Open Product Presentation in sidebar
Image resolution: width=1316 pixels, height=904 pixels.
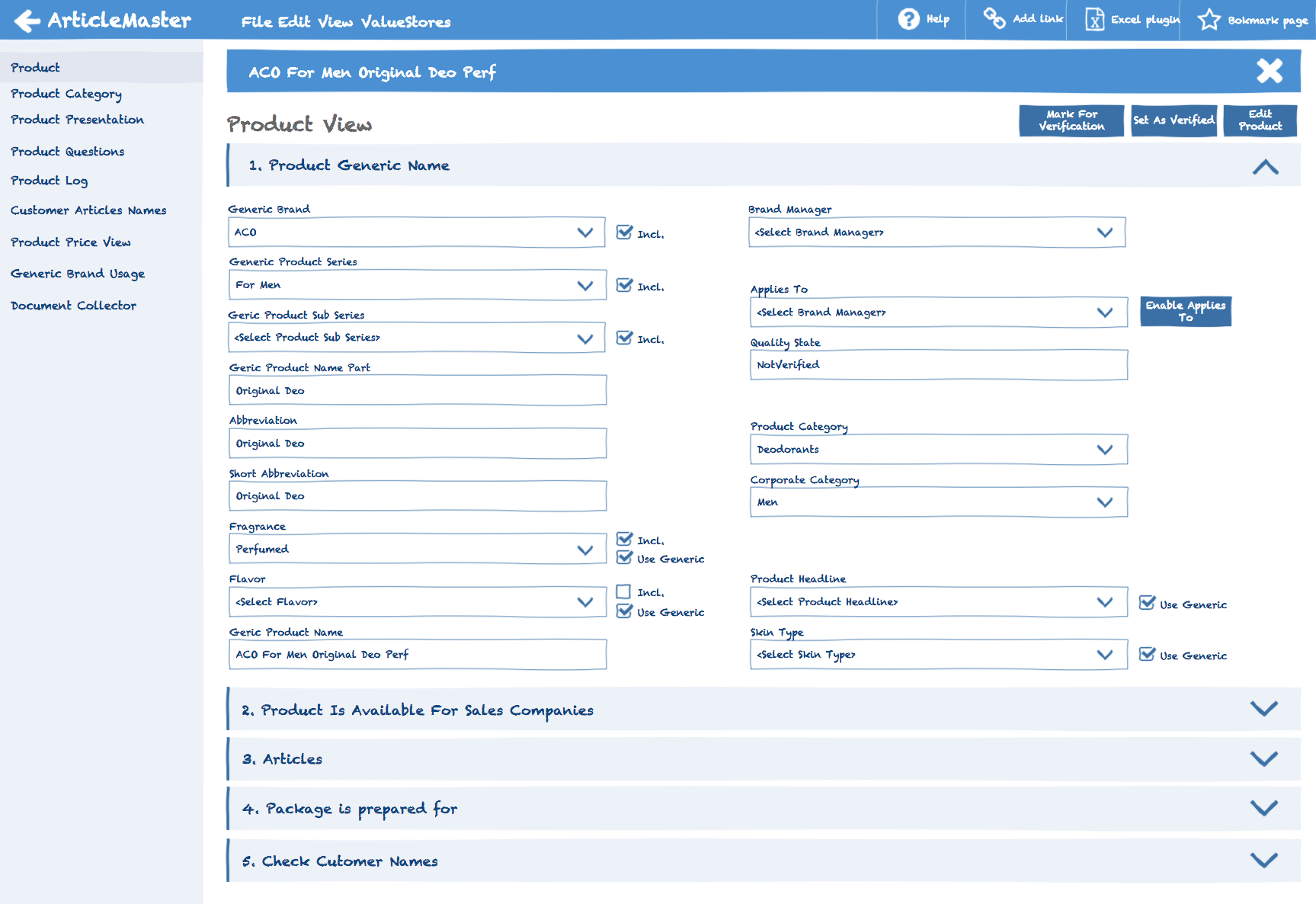pyautogui.click(x=77, y=120)
